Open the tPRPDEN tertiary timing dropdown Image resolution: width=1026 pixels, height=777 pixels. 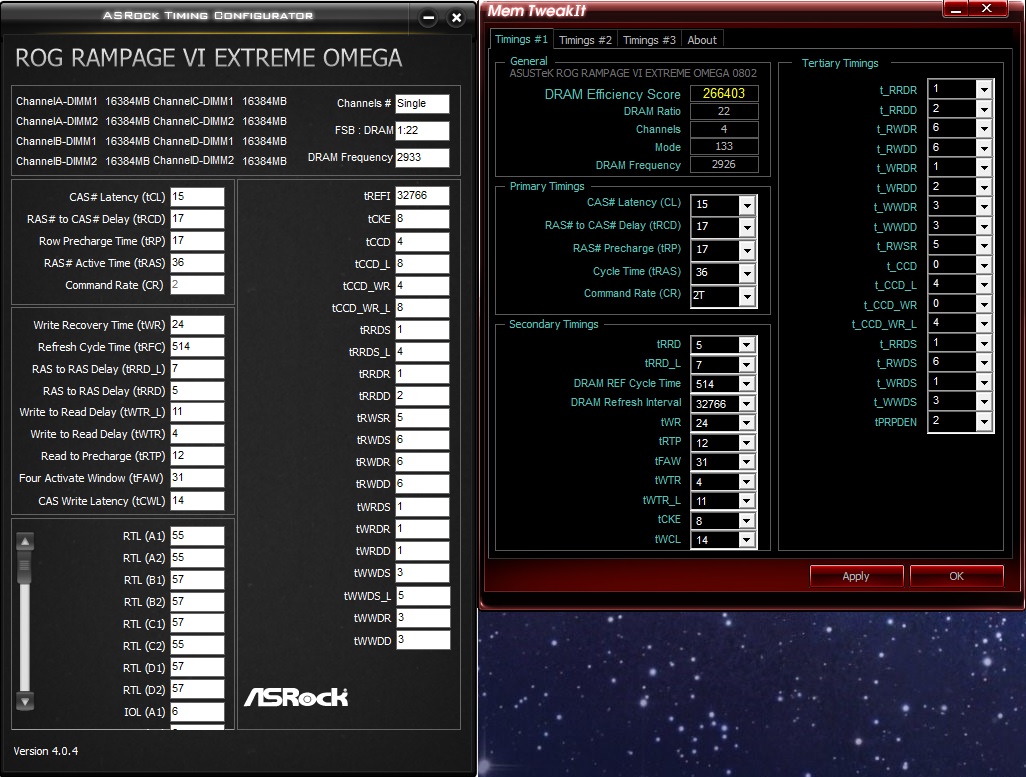pyautogui.click(x=984, y=422)
